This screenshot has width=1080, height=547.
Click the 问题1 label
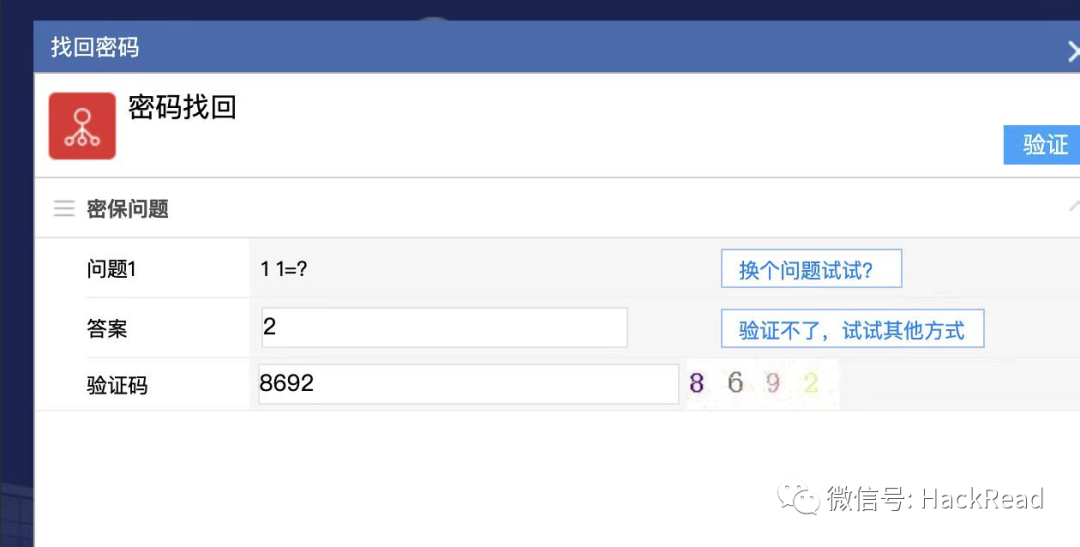point(112,269)
